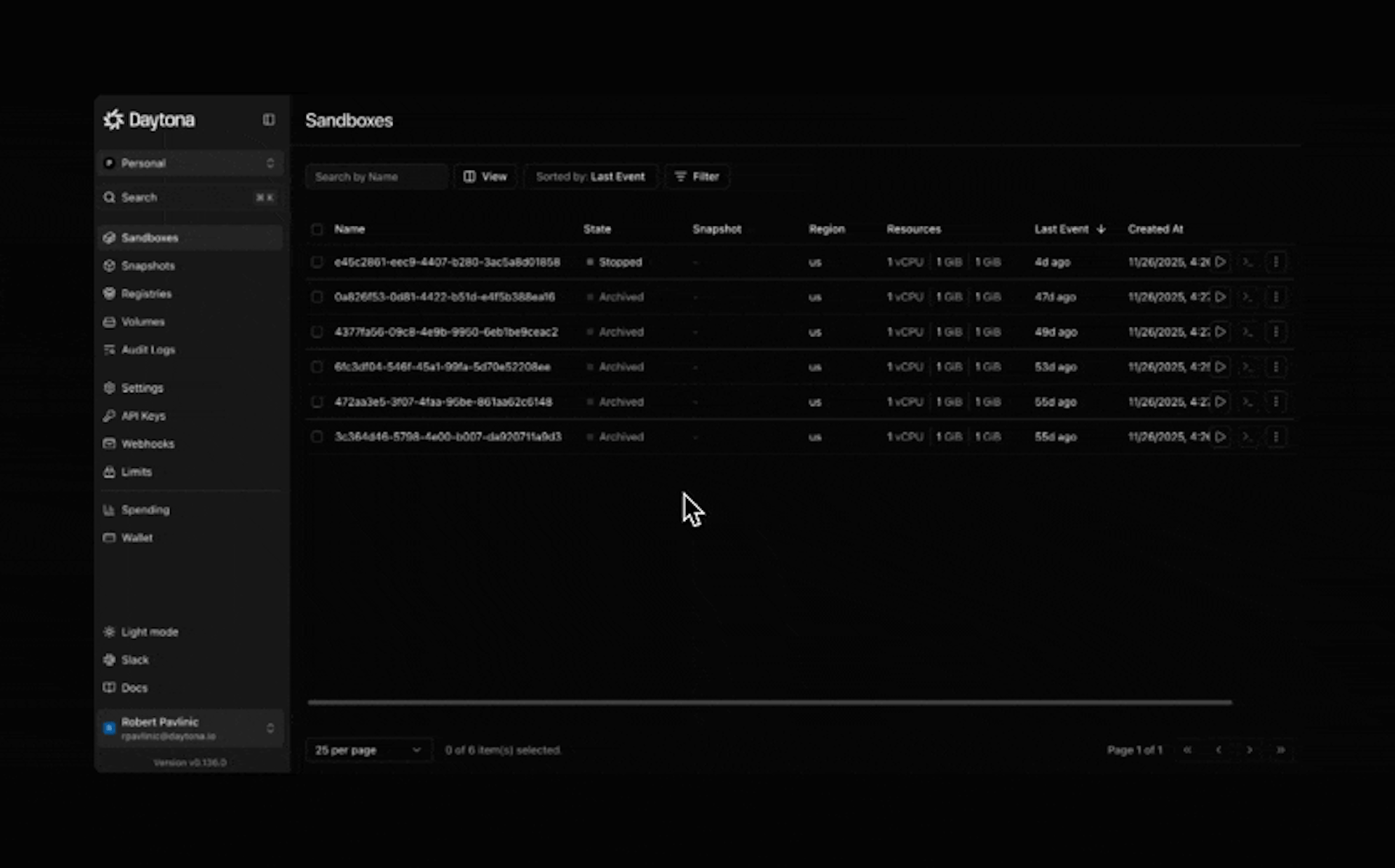Open the three-dot menu for sandbox 4377fa56
Viewport: 1395px width, 868px height.
[1276, 332]
